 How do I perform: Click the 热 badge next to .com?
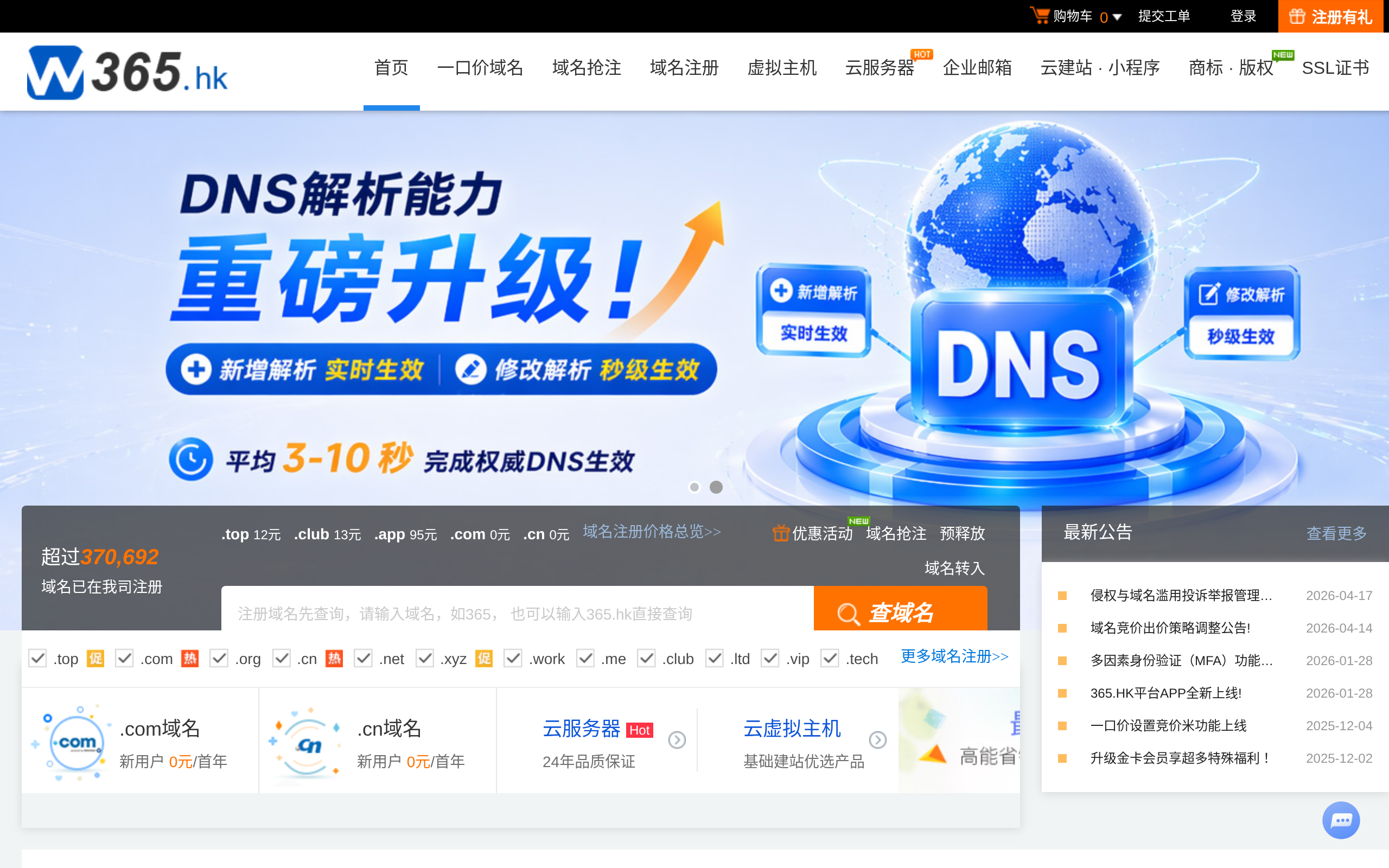coord(190,659)
